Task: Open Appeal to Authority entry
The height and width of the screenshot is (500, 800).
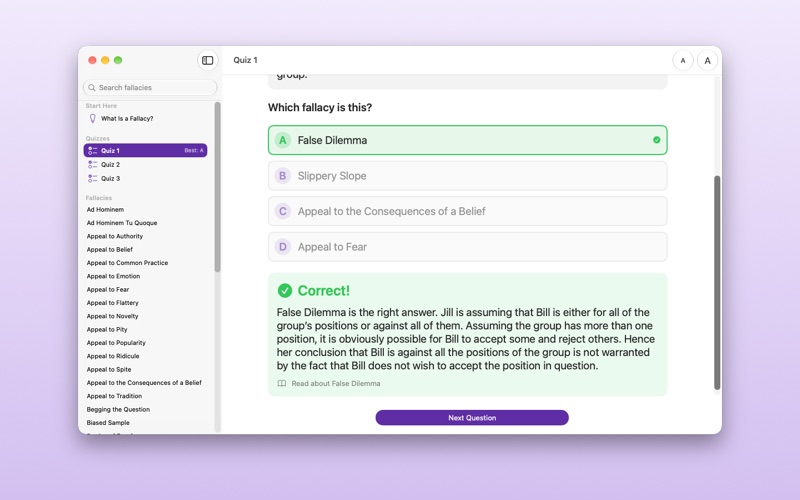Action: [x=115, y=236]
